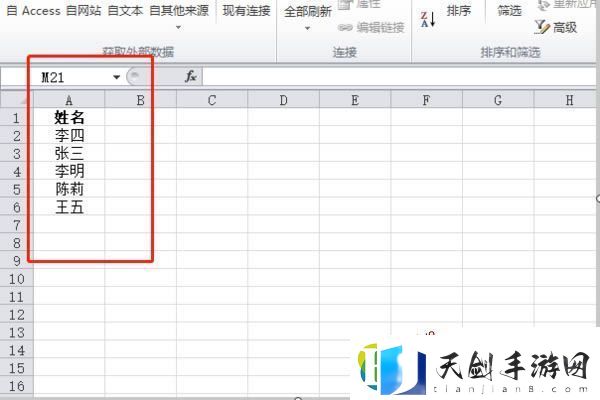Open the 排序 sort dialog
This screenshot has width=600, height=400.
pyautogui.click(x=458, y=11)
